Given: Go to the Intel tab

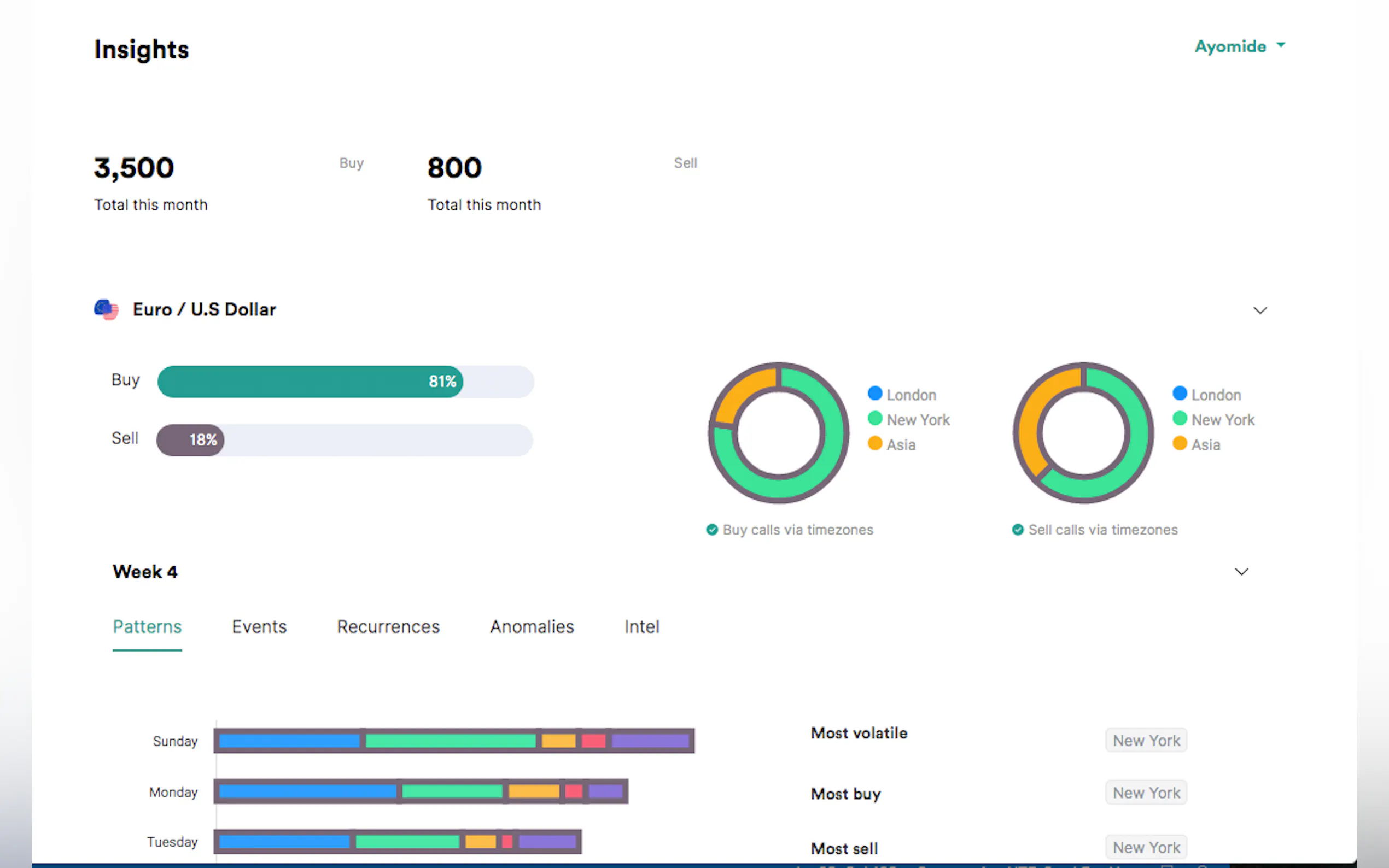Looking at the screenshot, I should tap(641, 626).
